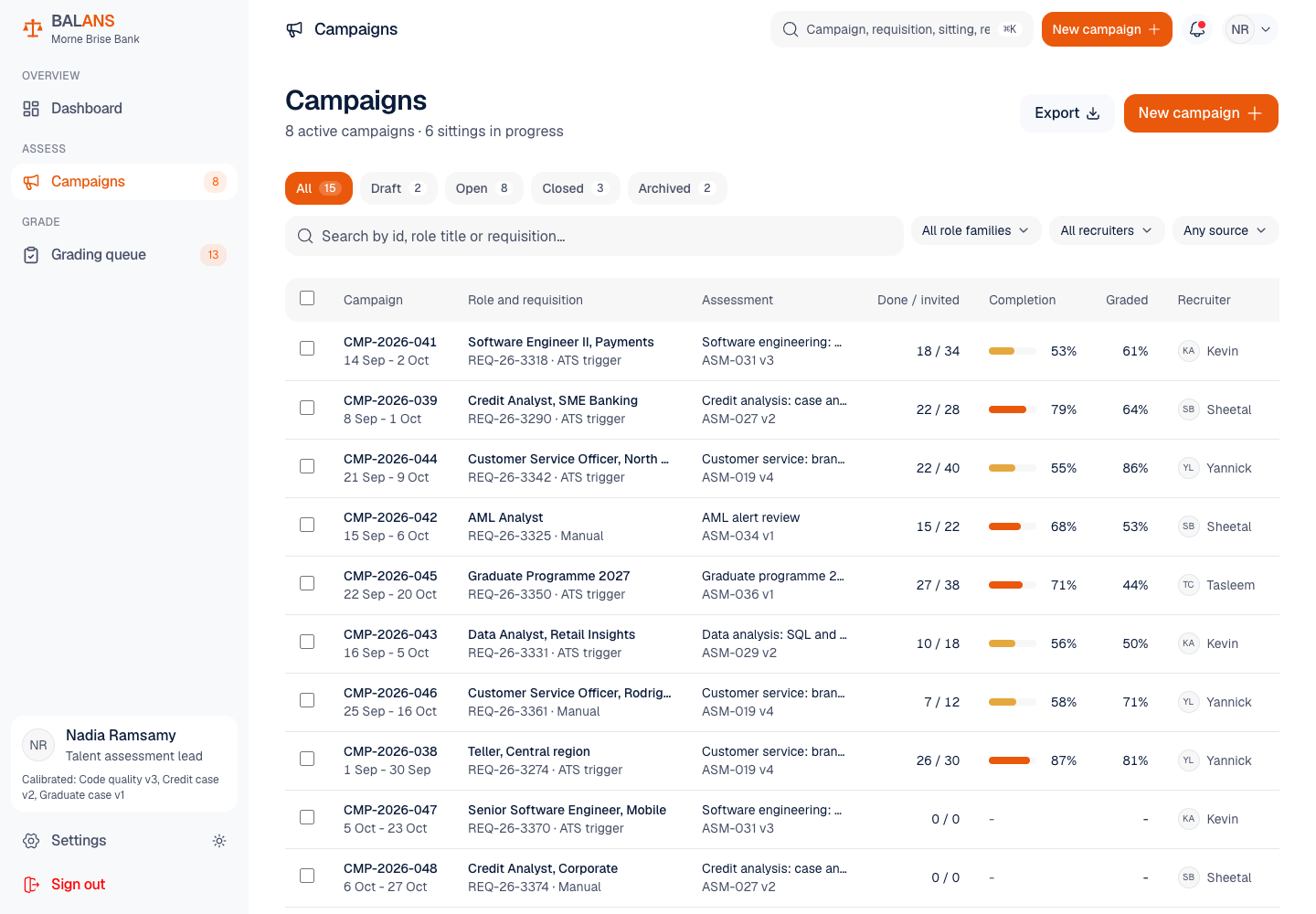Click the megaphone icon beside the header Campaigns title
Image resolution: width=1316 pixels, height=914 pixels.
(294, 29)
